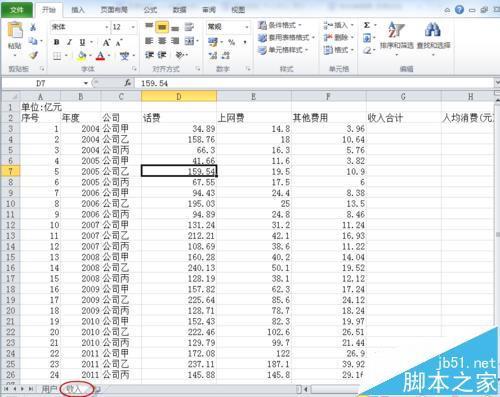Viewport: 500px width, 397px height.
Task: Click the Cut scissors icon
Action: 33,27
